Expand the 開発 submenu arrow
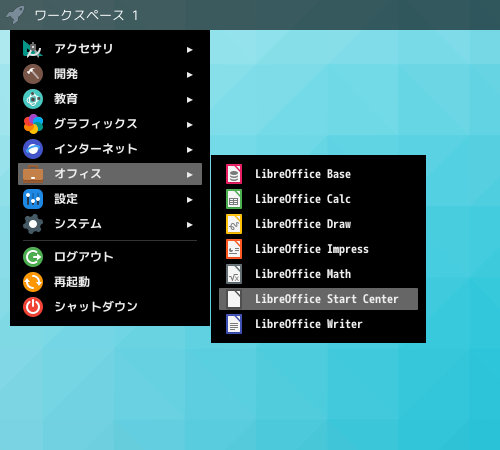The image size is (500, 450). (x=190, y=75)
